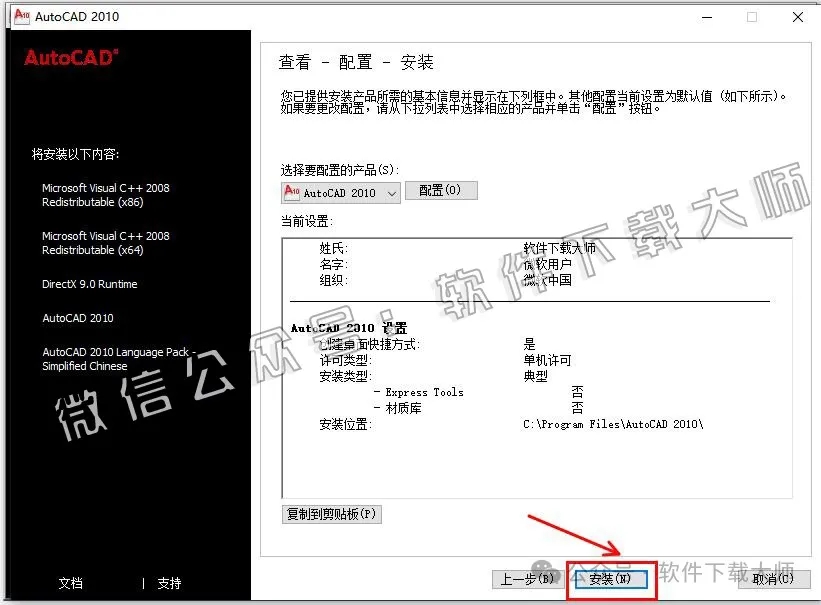Click the 配置(O) configure button

pyautogui.click(x=441, y=190)
